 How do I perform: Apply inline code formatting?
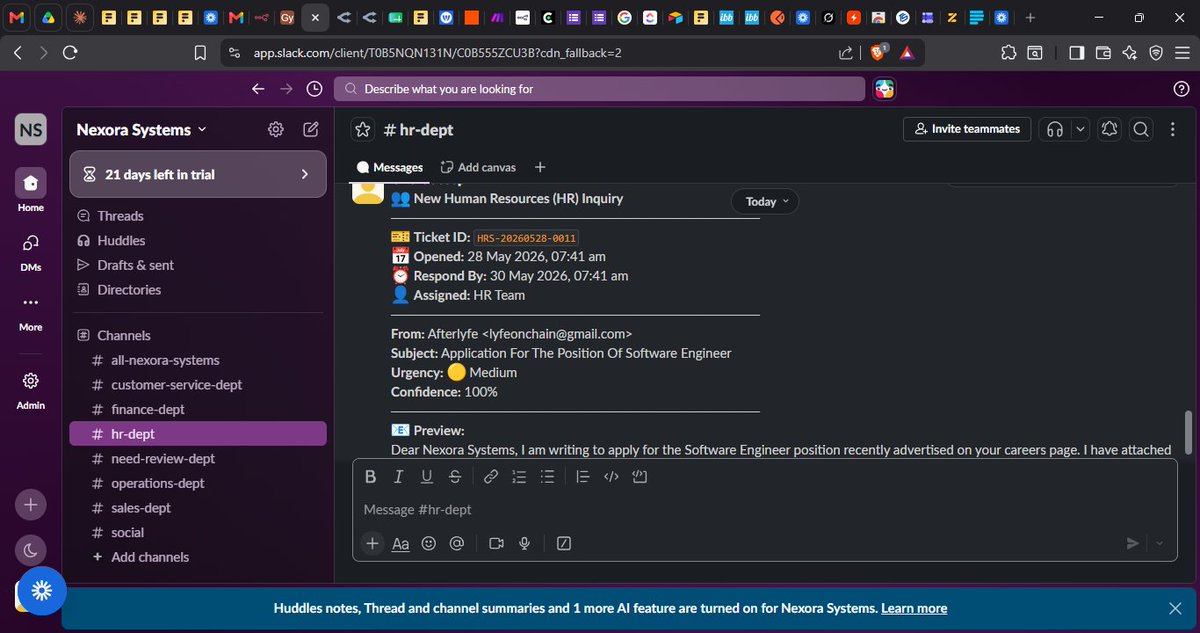pyautogui.click(x=612, y=477)
